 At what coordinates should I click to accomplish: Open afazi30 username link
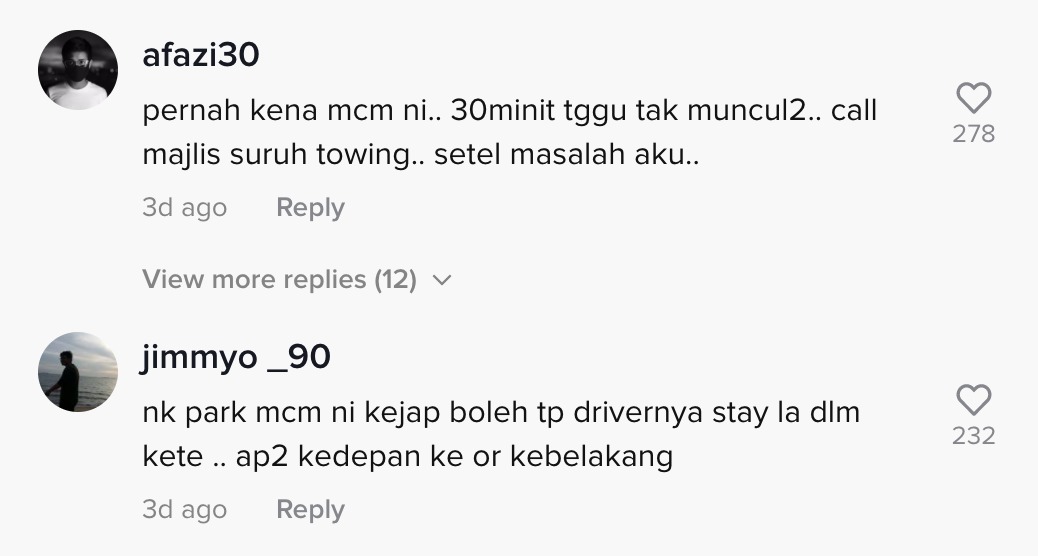tap(201, 55)
